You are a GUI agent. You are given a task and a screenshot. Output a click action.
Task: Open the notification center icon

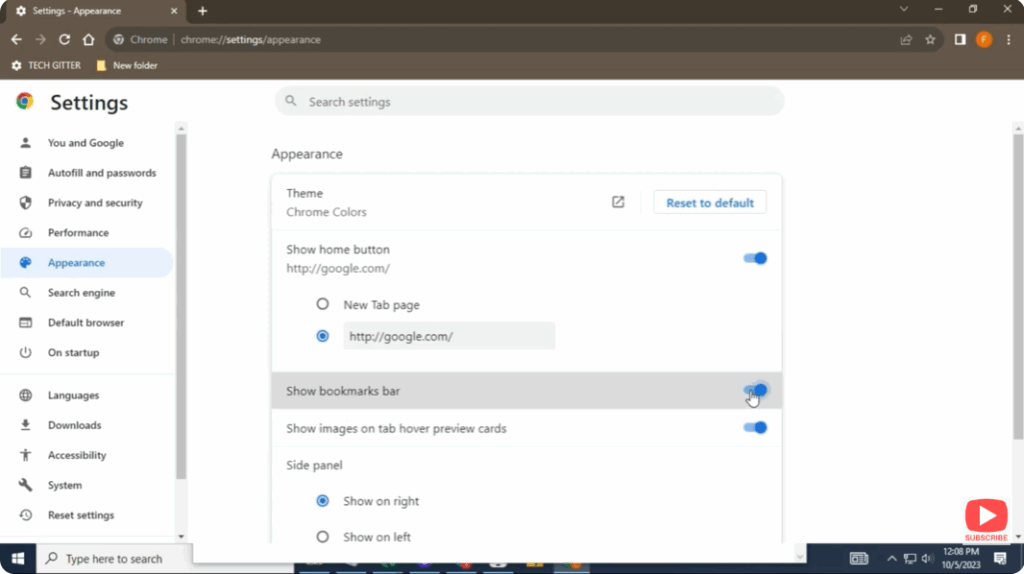[1000, 559]
